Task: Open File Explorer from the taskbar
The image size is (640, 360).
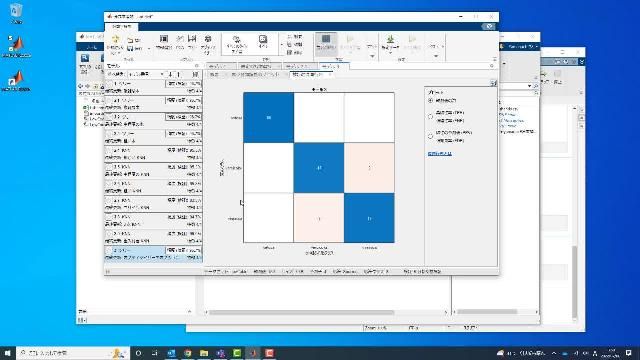Action: pyautogui.click(x=204, y=353)
